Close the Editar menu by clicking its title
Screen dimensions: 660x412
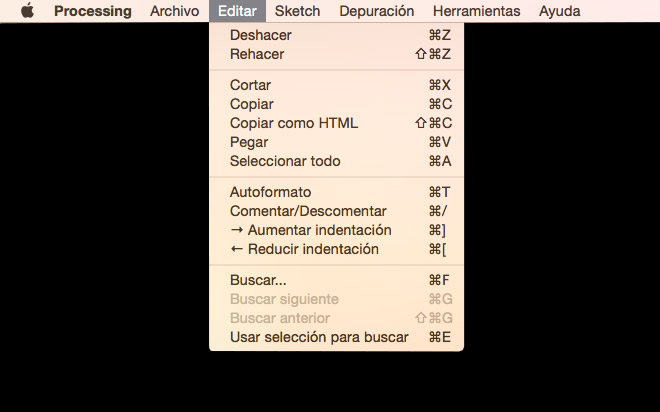[x=237, y=11]
